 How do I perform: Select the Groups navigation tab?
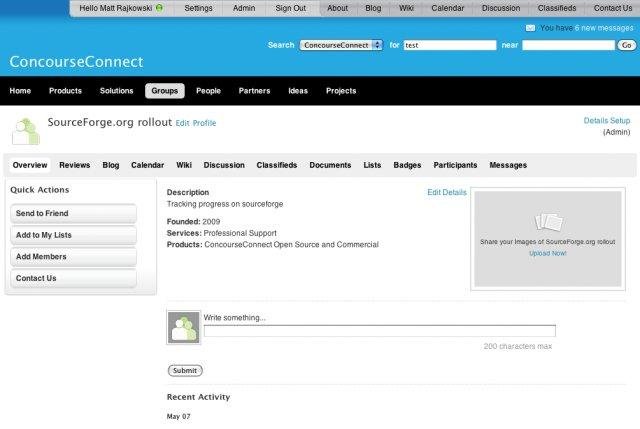(x=165, y=91)
